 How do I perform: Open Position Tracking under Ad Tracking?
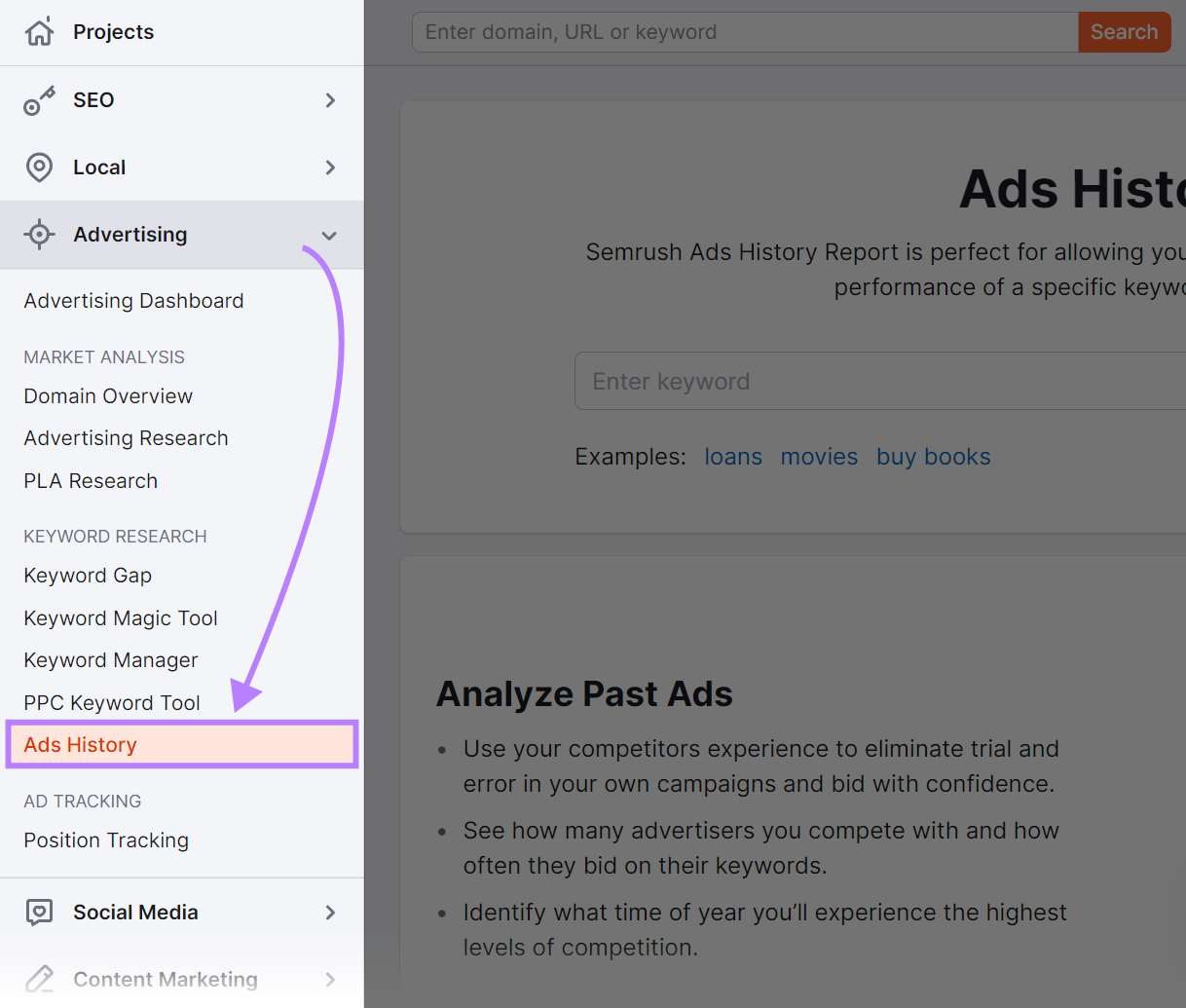pos(105,840)
